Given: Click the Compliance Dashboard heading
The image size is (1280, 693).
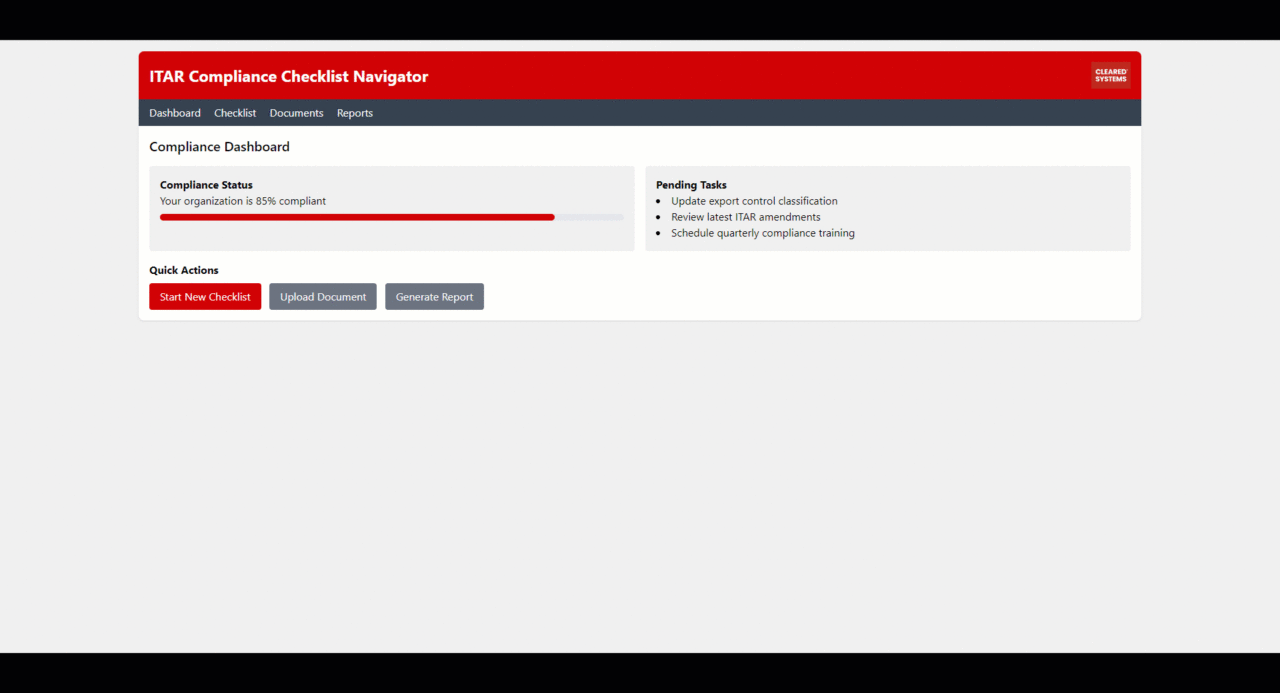Looking at the screenshot, I should point(219,147).
